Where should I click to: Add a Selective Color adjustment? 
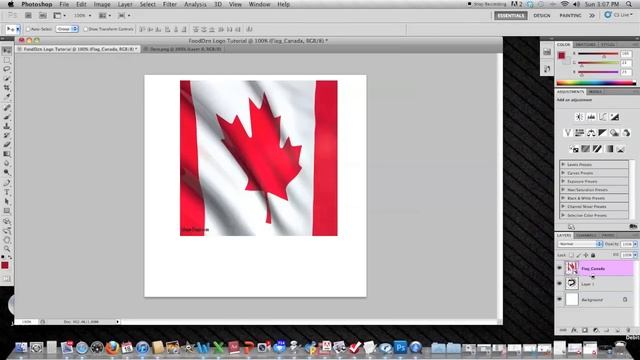621,149
